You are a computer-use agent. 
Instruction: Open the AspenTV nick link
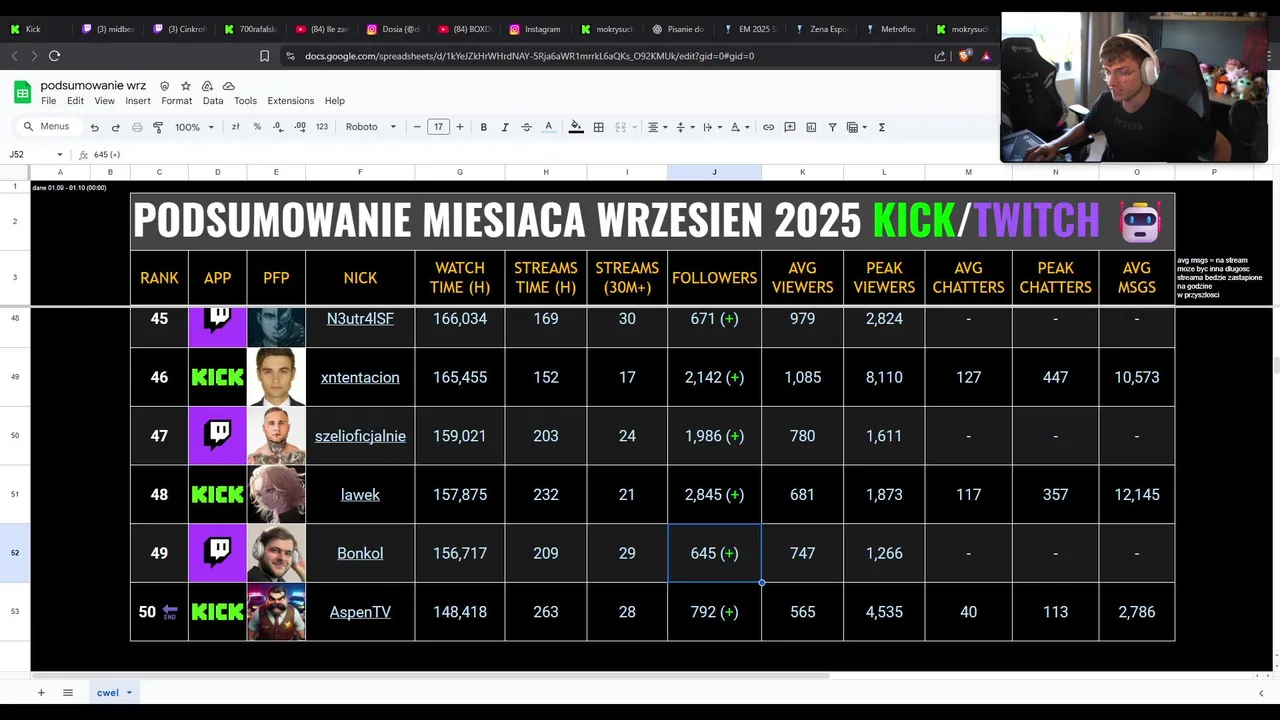coord(360,612)
